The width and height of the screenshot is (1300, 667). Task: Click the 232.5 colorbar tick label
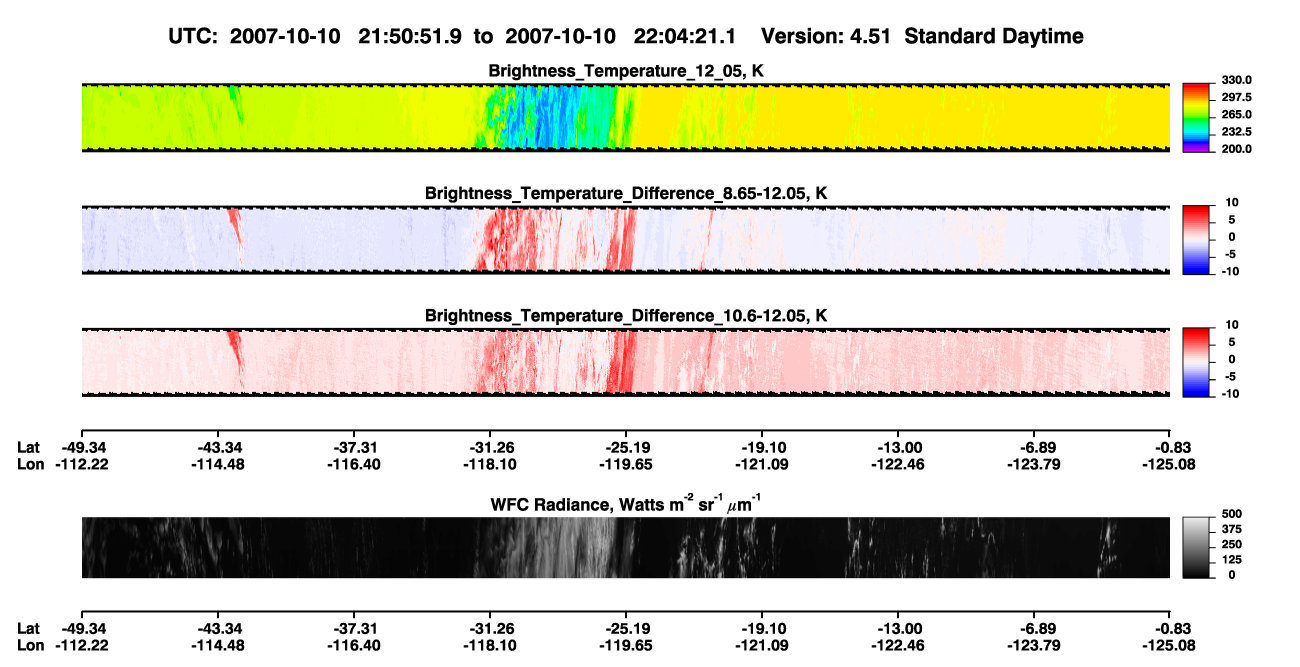(x=1236, y=132)
